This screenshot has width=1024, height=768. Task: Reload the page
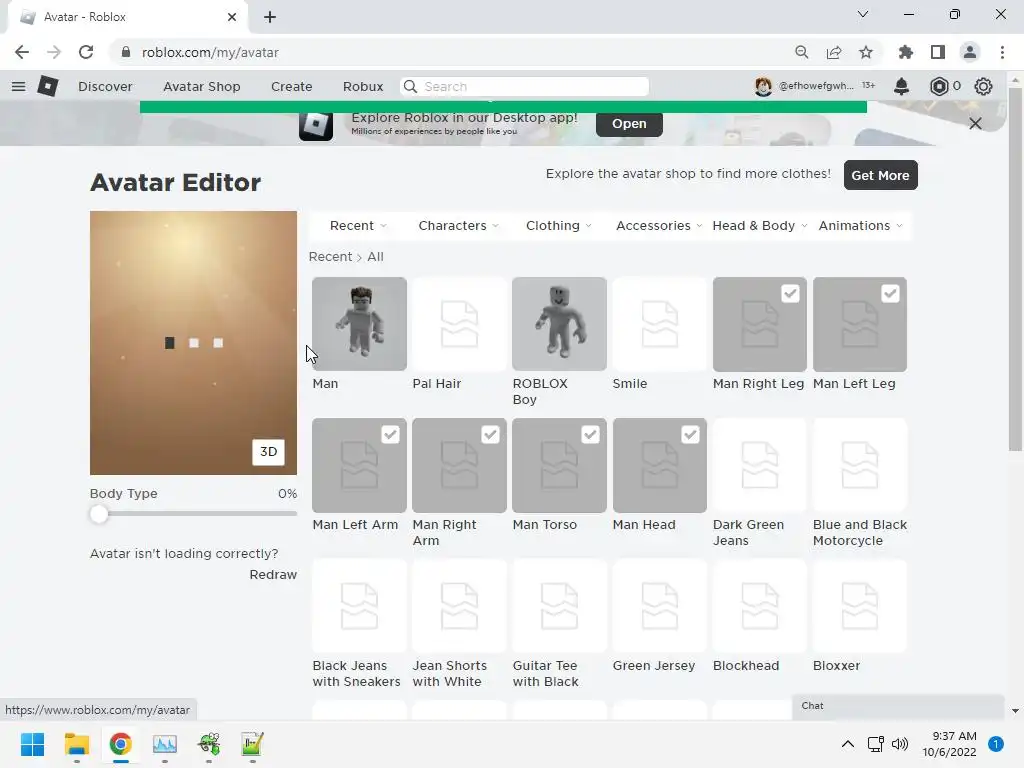(86, 52)
